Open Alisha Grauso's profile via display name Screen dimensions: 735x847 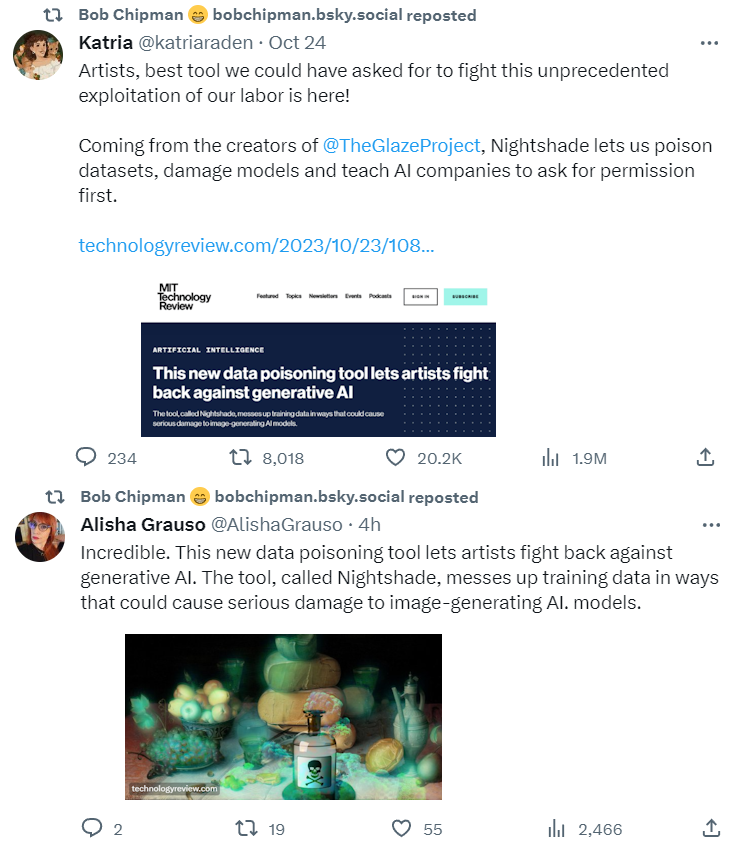tap(143, 524)
